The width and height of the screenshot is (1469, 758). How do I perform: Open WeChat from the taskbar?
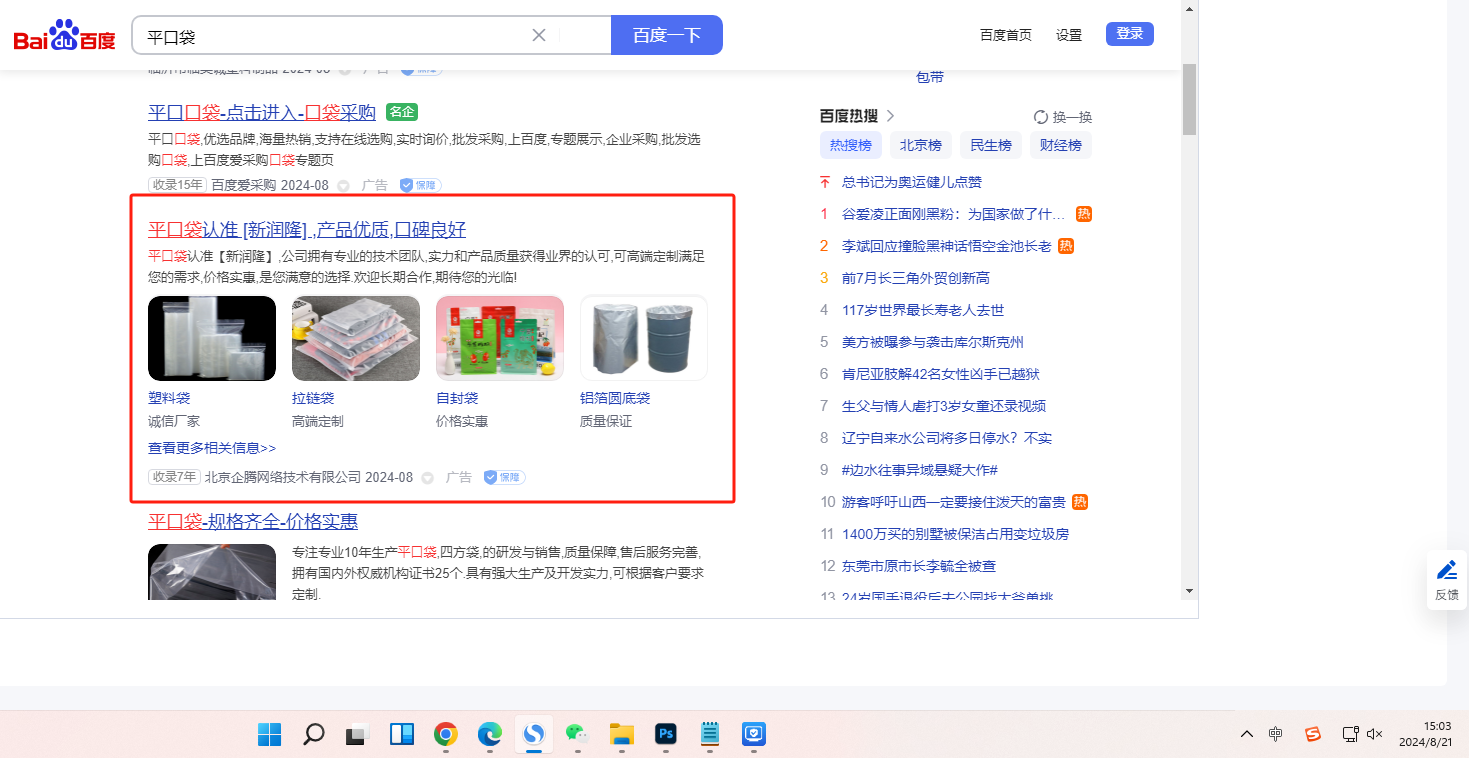pyautogui.click(x=578, y=735)
